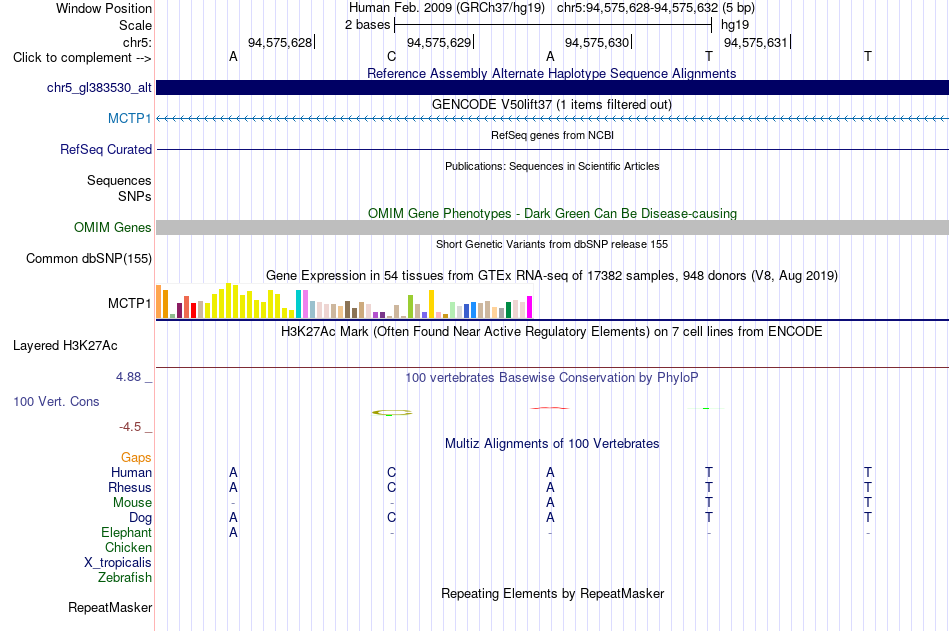The image size is (950, 631).
Task: Click the Layered H3K27Ac track label
Action: point(65,346)
